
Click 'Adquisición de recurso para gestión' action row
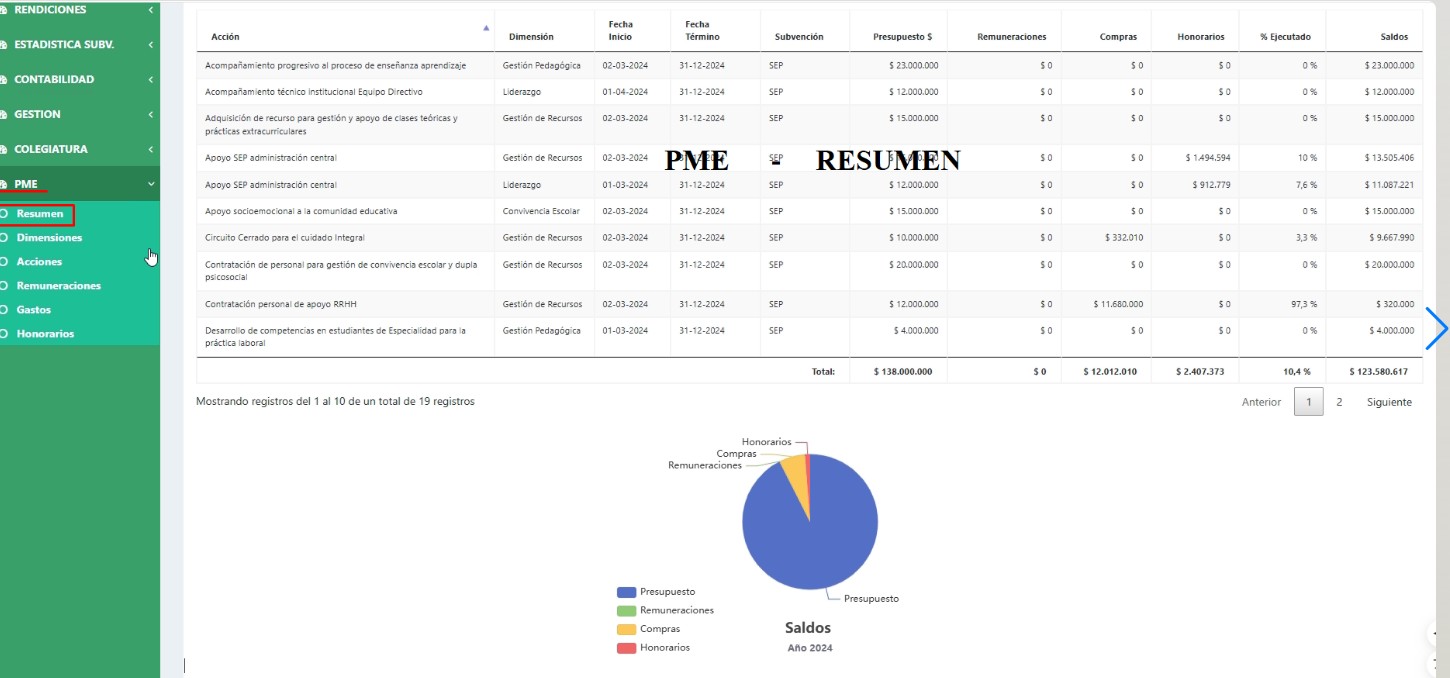[x=809, y=125]
